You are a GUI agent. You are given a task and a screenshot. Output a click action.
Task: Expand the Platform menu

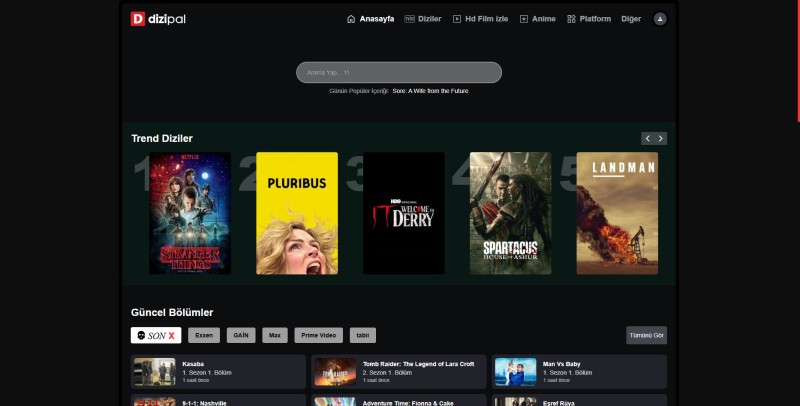point(589,19)
